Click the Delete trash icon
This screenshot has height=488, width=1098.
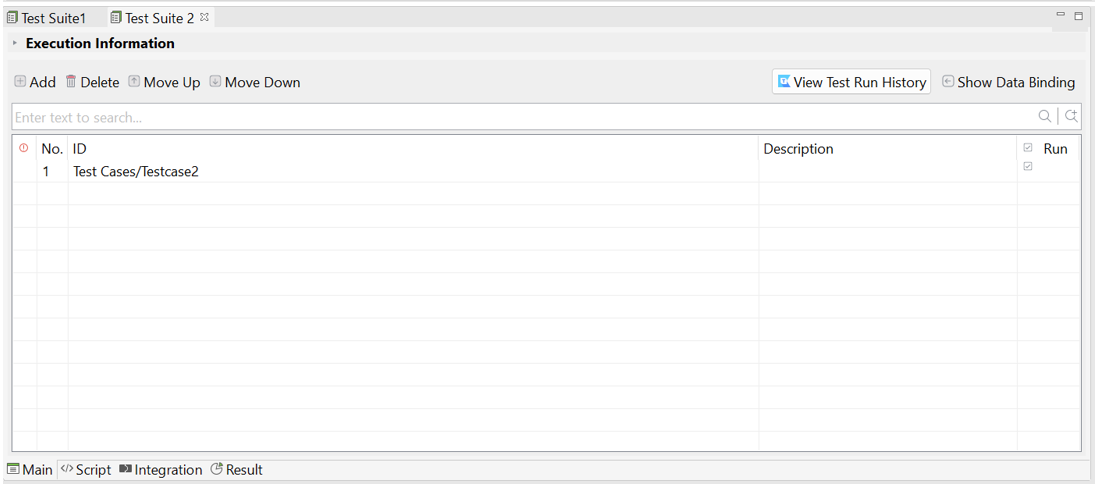point(71,82)
